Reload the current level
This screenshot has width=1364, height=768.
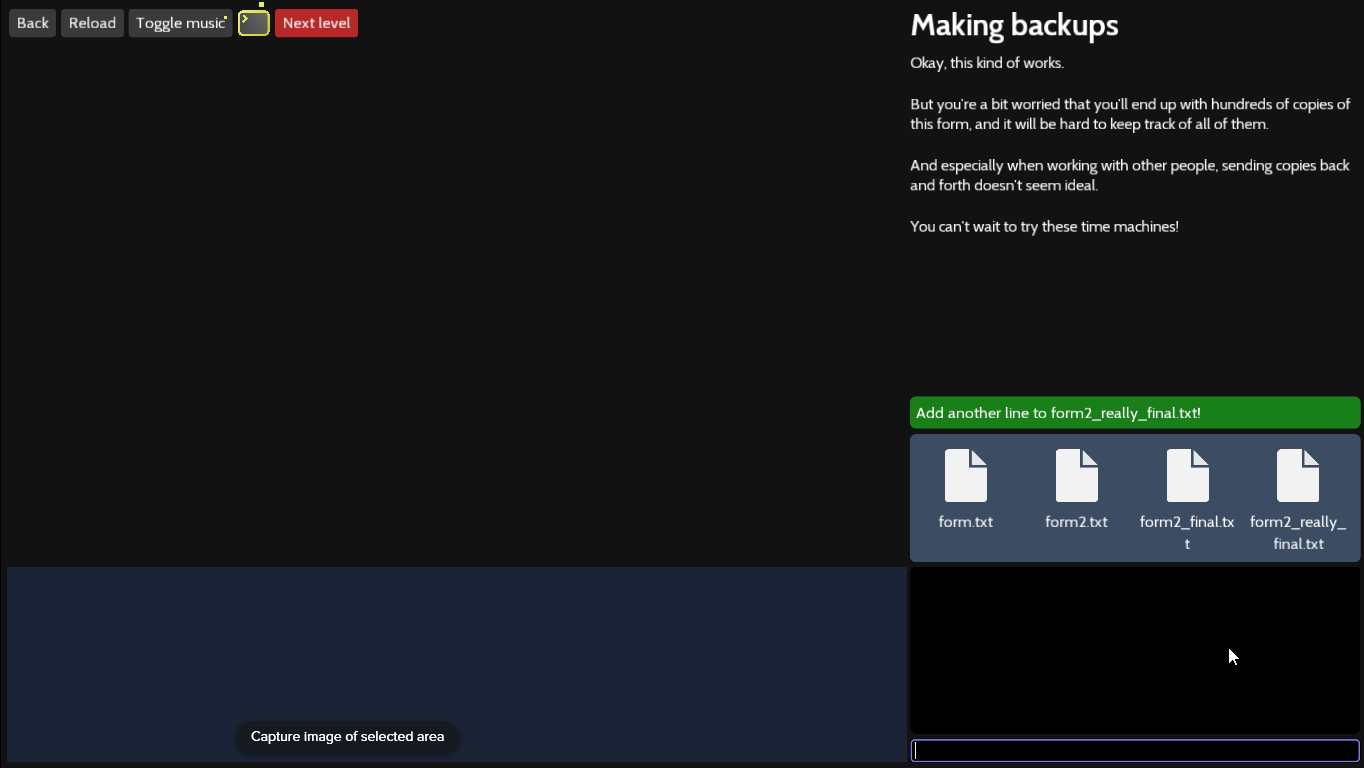coord(92,23)
